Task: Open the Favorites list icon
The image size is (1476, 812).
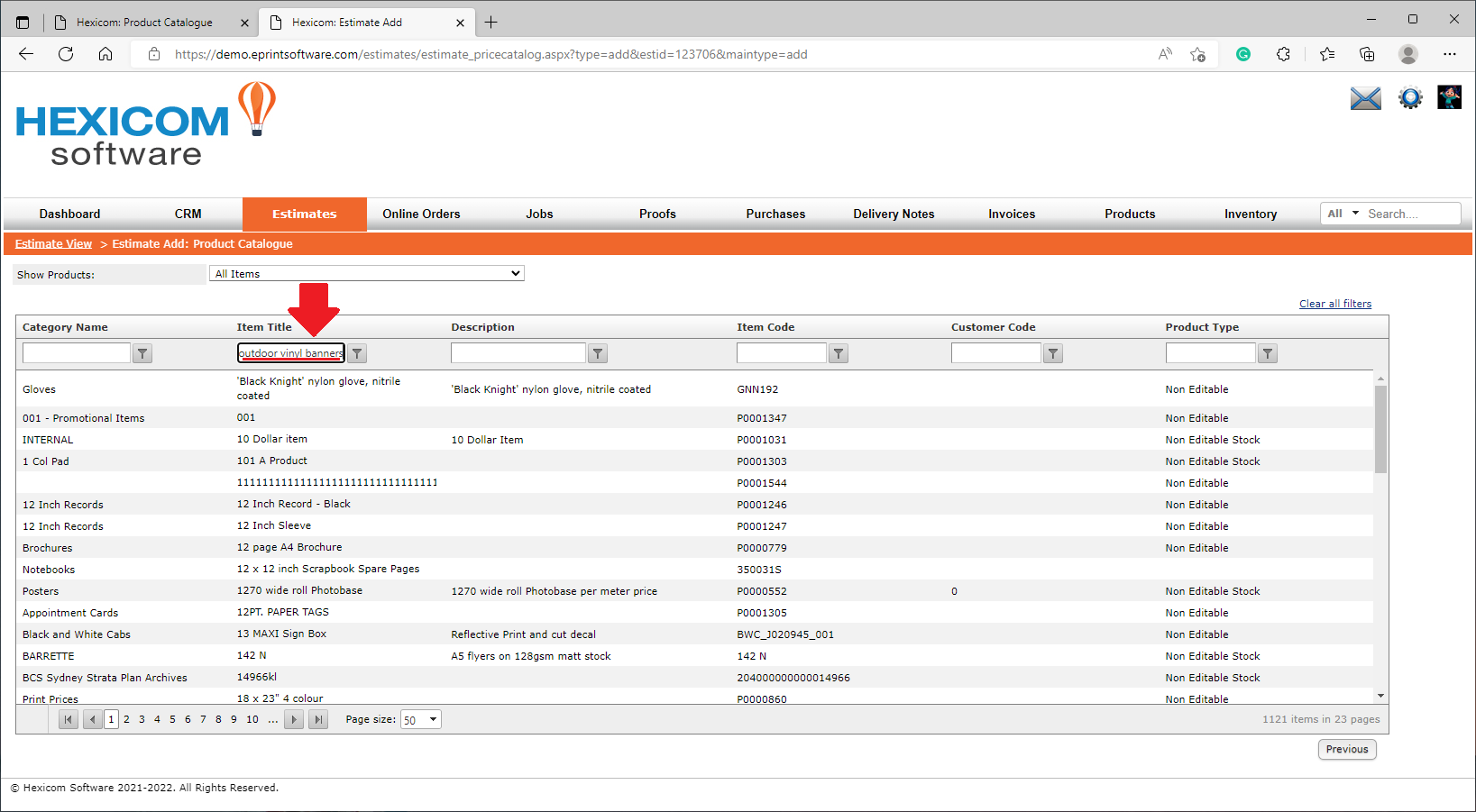Action: (x=1327, y=54)
